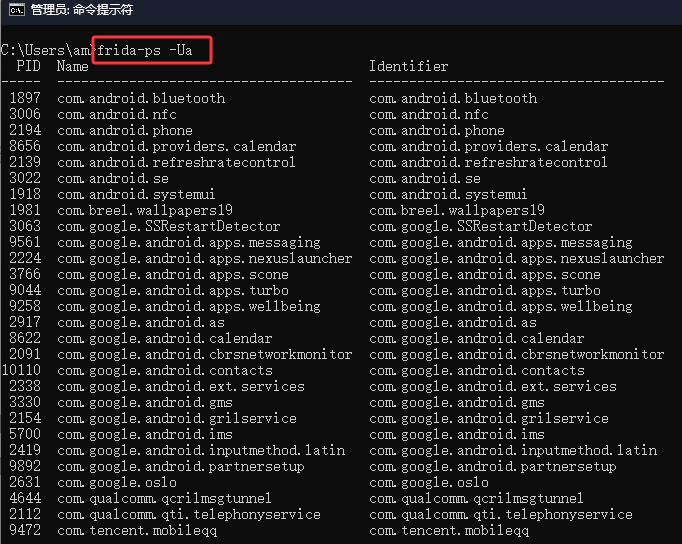Click PID 2917 value

(25, 322)
